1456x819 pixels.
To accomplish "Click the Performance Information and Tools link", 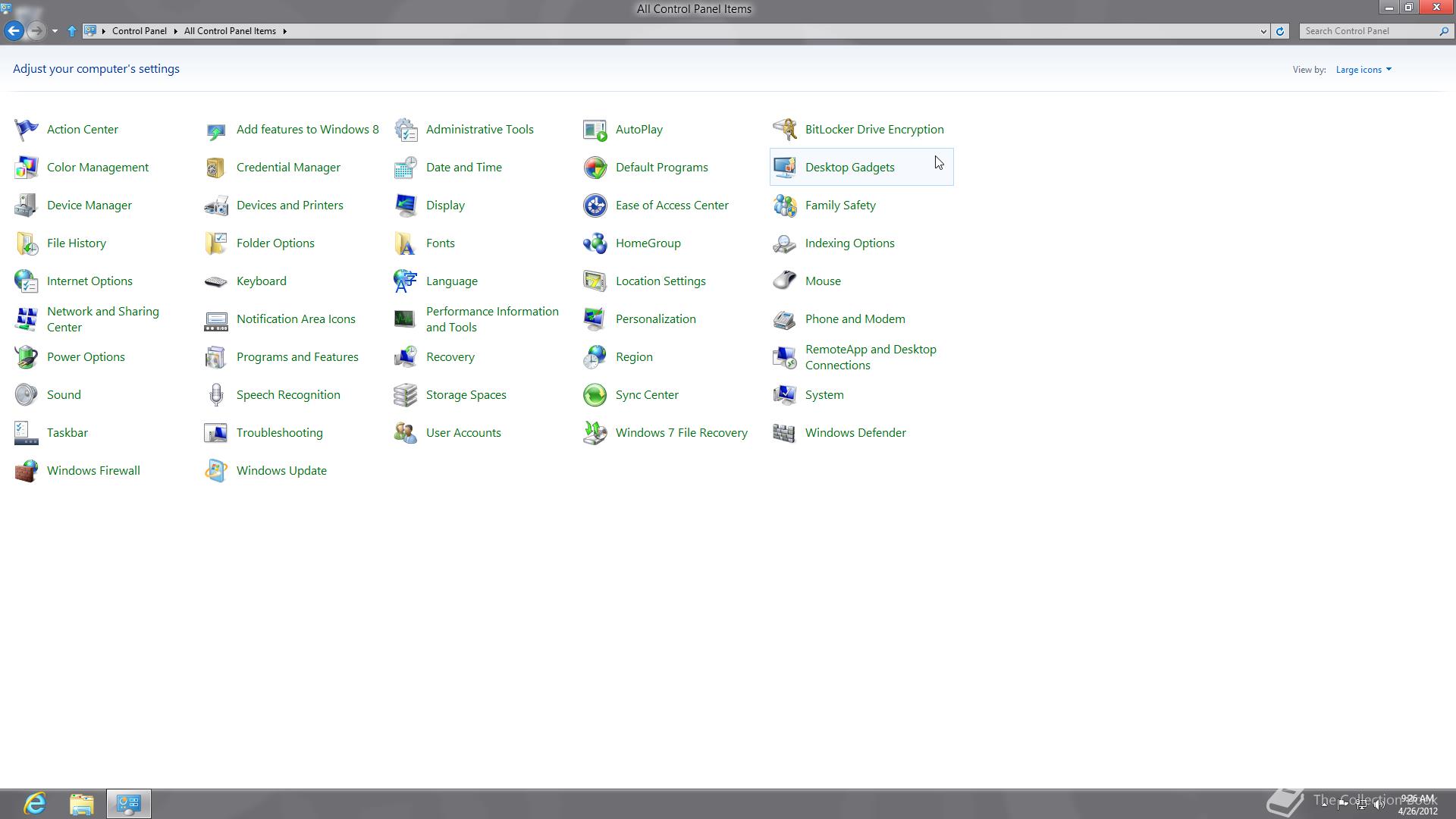I will [492, 319].
